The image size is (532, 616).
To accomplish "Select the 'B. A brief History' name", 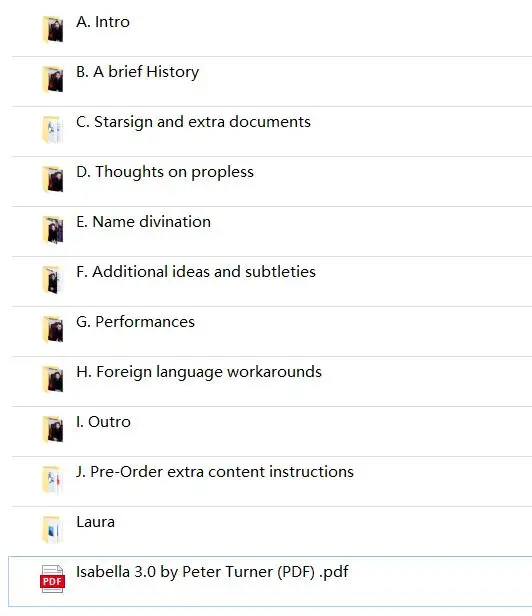I will (x=138, y=72).
